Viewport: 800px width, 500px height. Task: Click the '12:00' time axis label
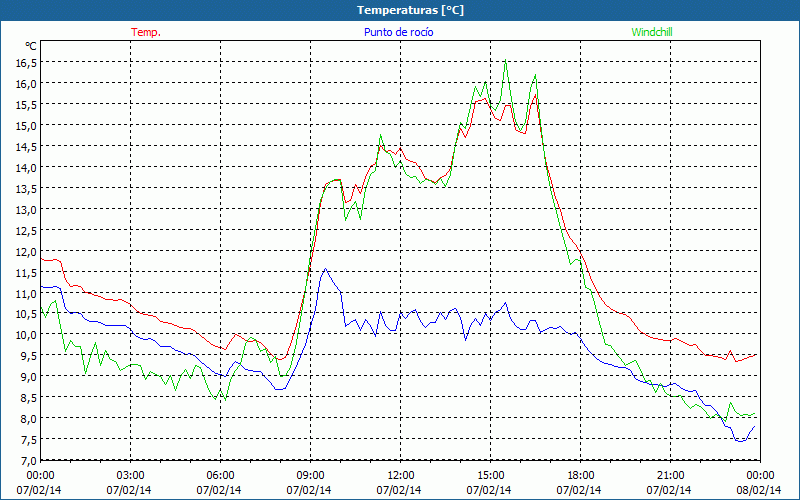pos(401,475)
